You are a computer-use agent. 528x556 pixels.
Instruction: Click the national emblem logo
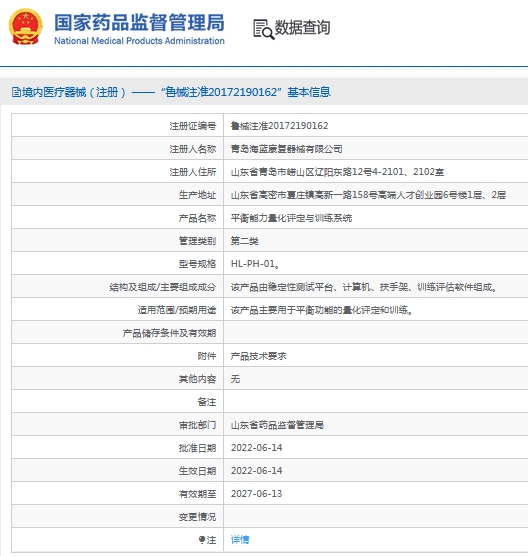tap(25, 27)
